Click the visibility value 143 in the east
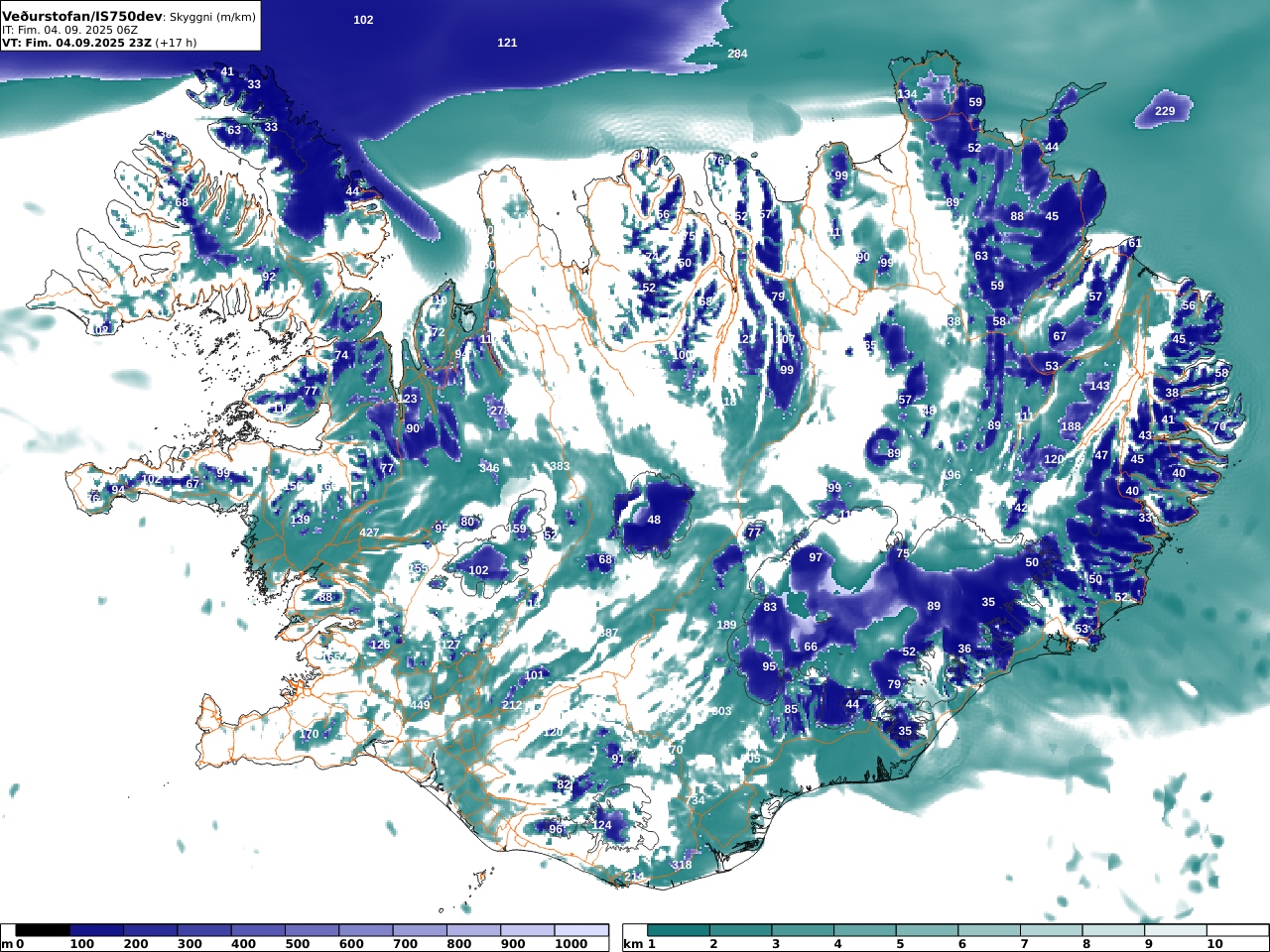1270x952 pixels. pos(1100,386)
